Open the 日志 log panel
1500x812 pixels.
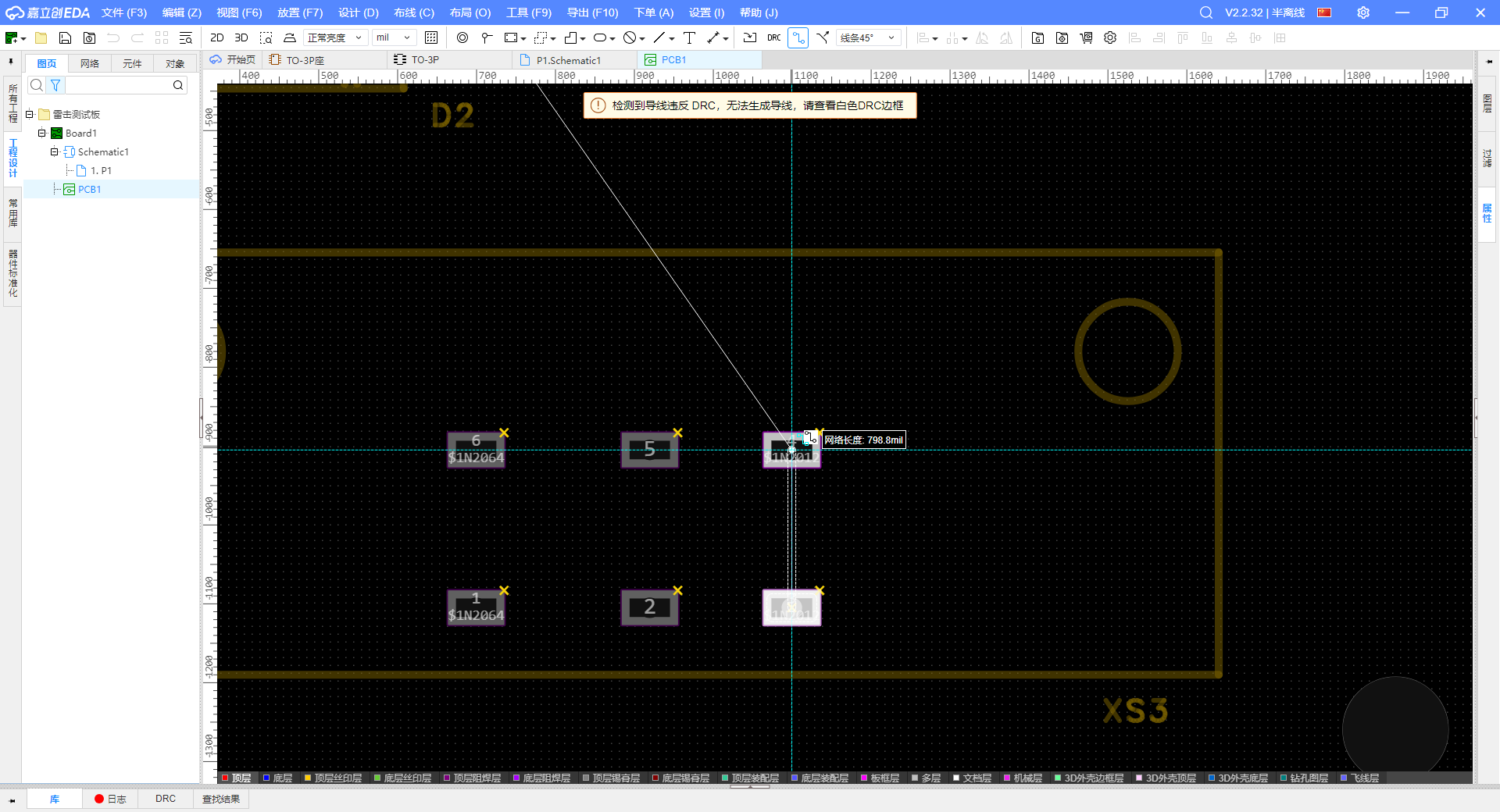pos(110,799)
